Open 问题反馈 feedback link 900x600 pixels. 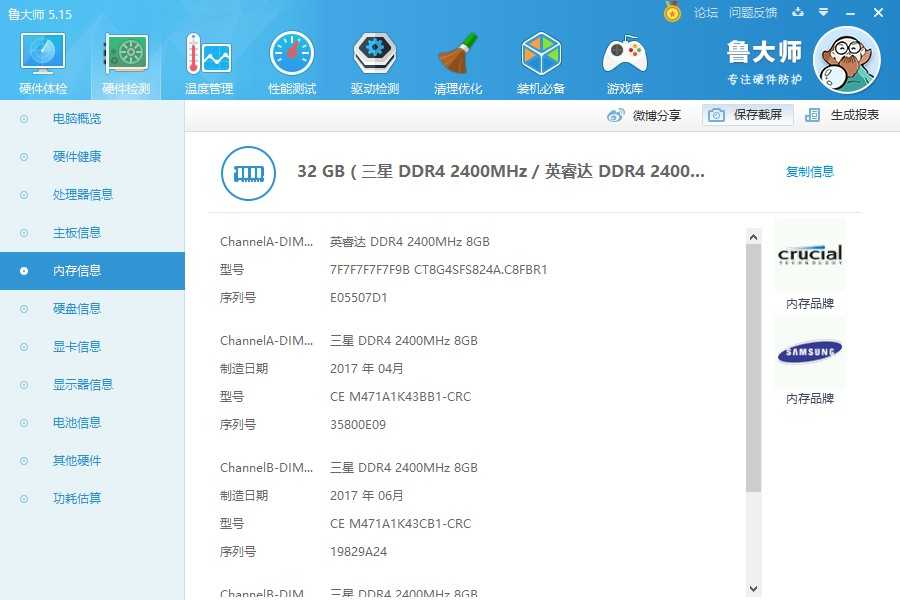[x=752, y=13]
